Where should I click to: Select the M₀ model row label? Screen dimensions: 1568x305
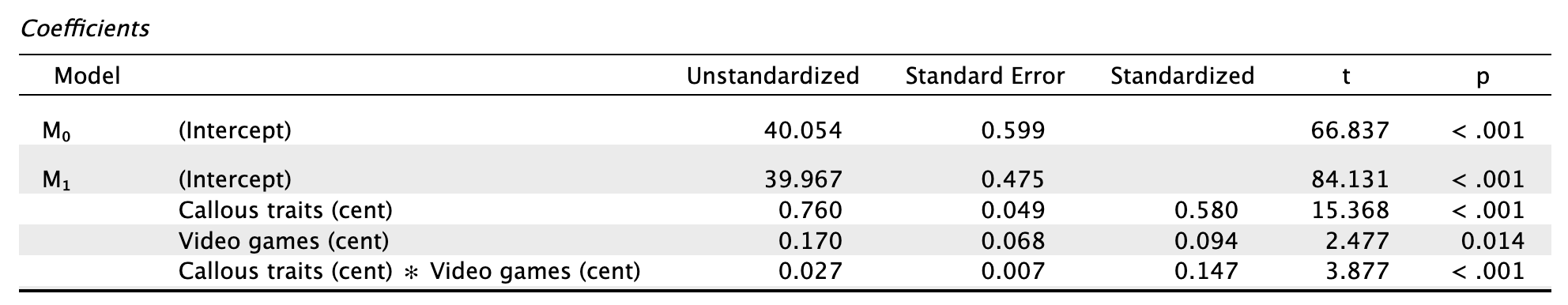(x=57, y=131)
